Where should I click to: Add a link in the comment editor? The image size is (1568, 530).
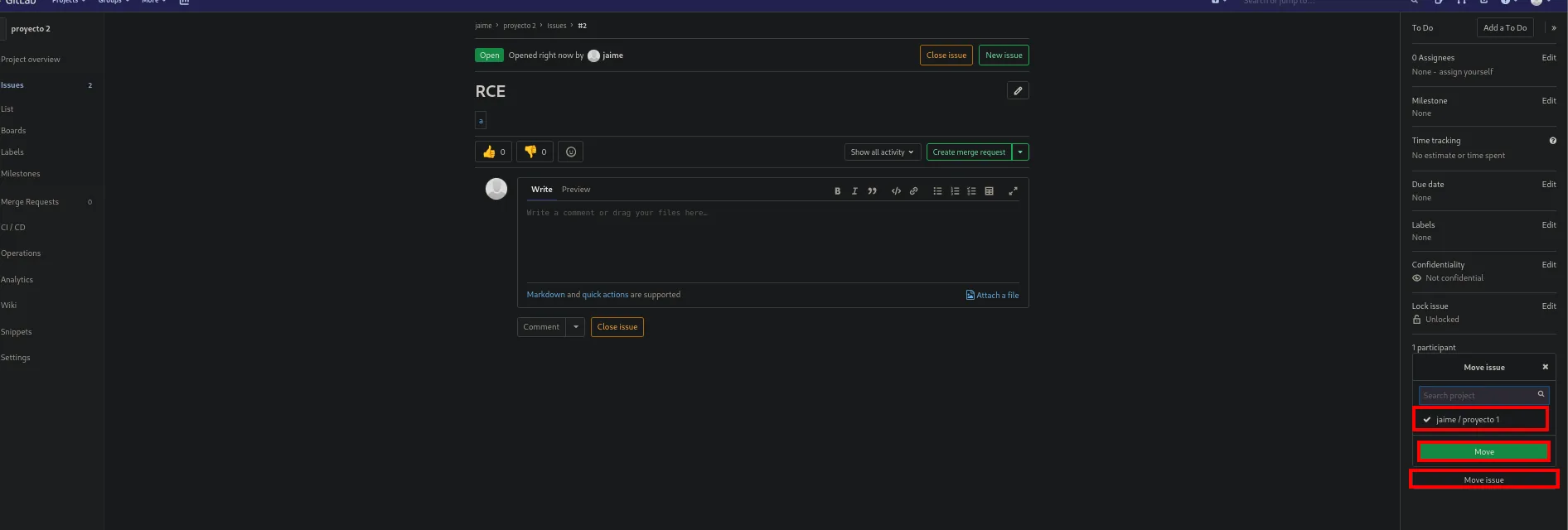pos(913,191)
